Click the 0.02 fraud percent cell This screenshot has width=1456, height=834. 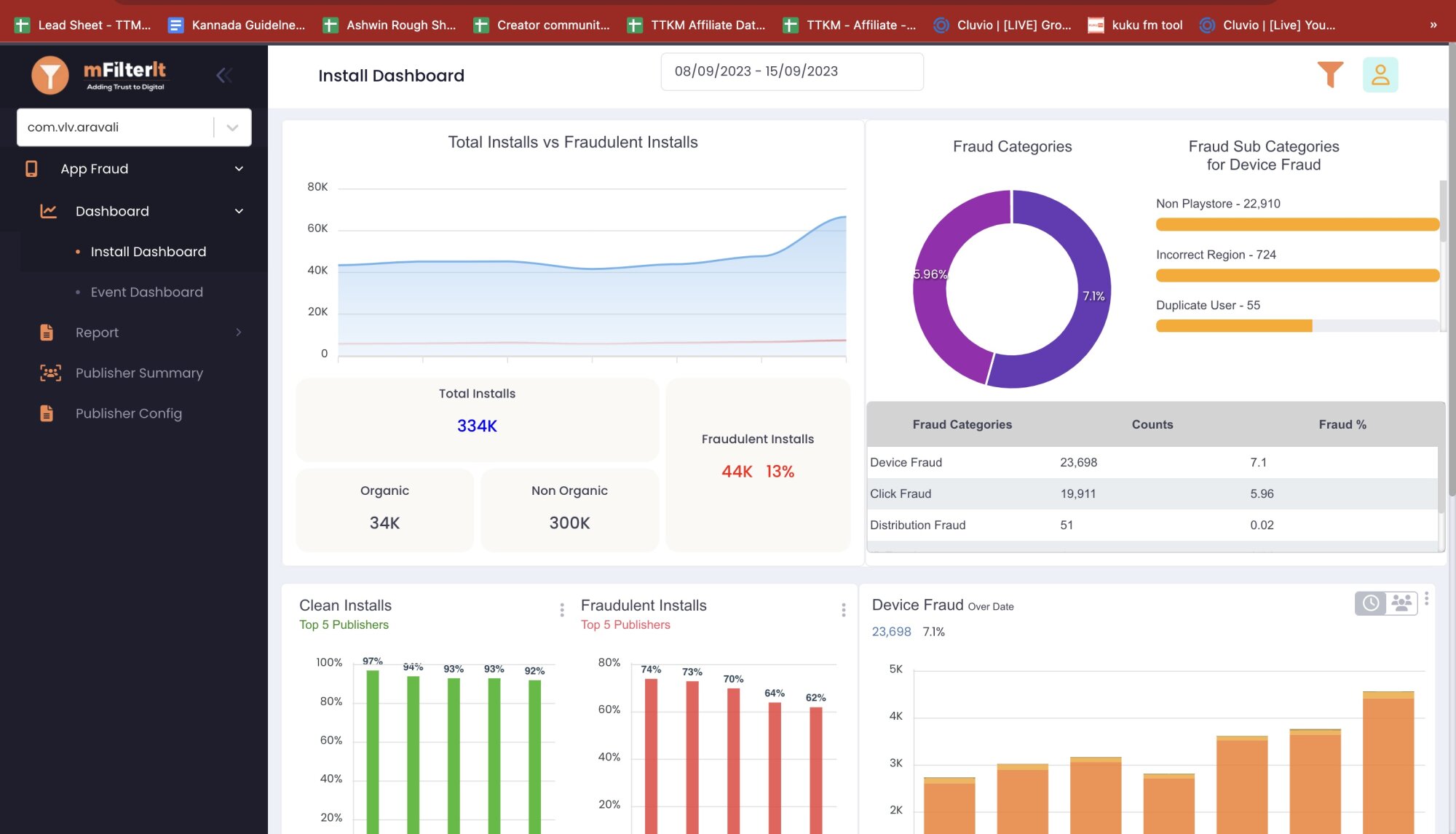click(1262, 525)
